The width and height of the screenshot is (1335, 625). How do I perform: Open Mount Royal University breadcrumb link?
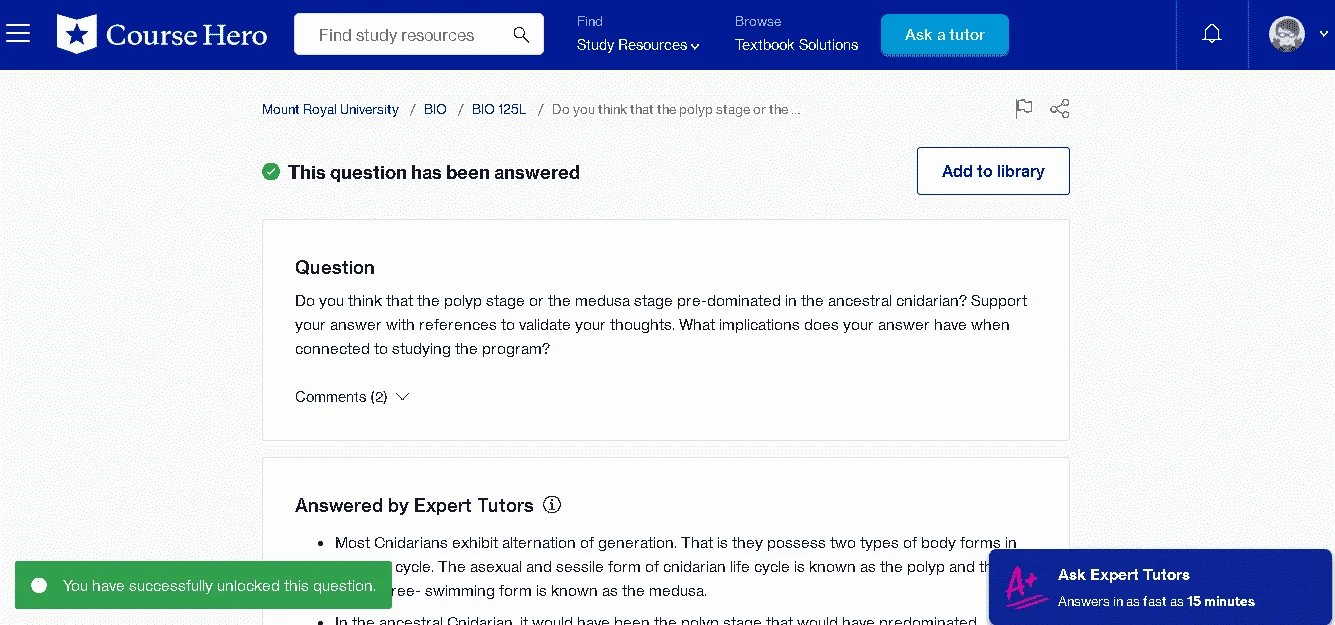coord(330,110)
